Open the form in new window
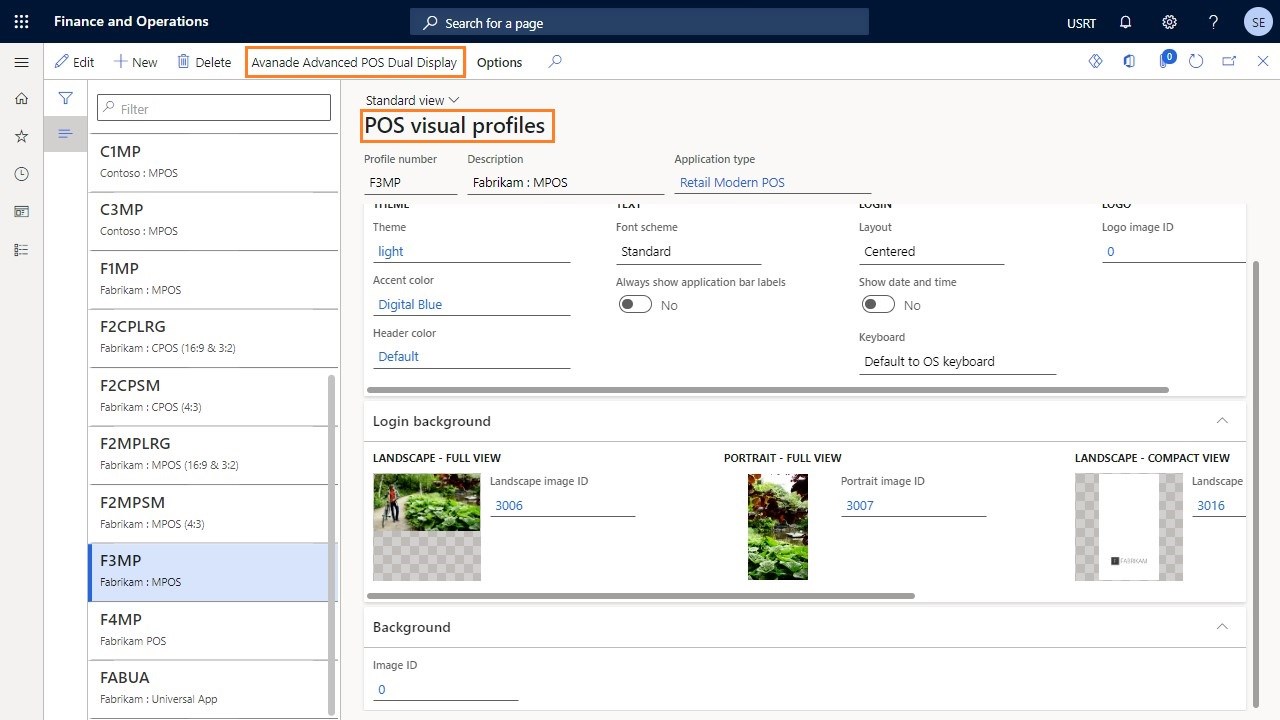The width and height of the screenshot is (1280, 720). (1229, 62)
